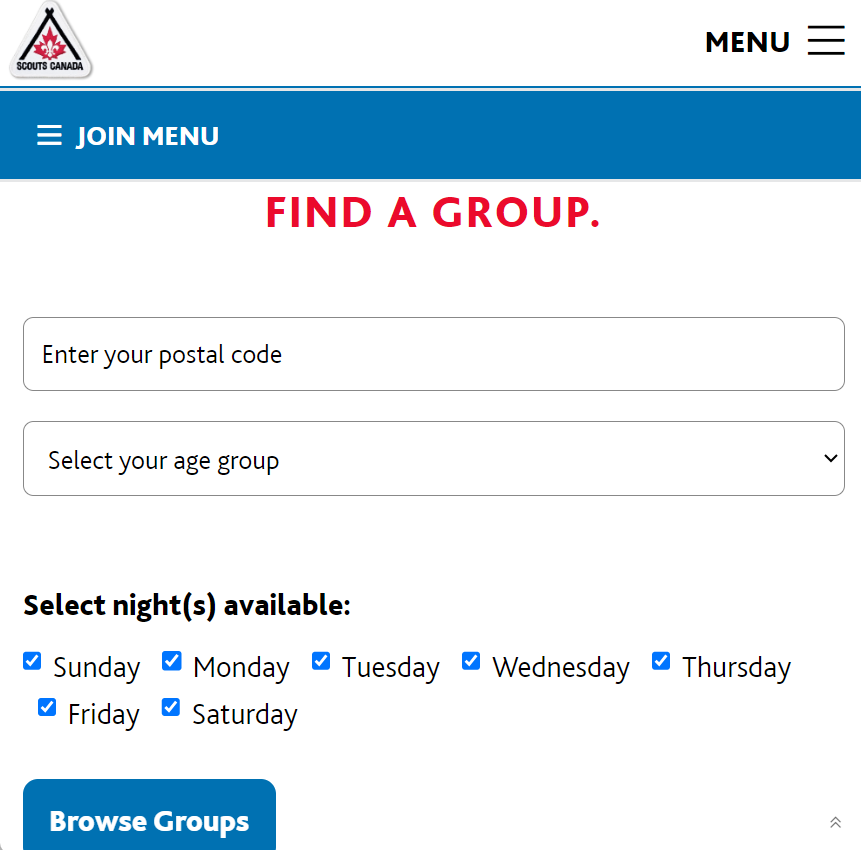Screen dimensions: 861x850
Task: Uncheck the Sunday checkbox
Action: click(x=32, y=661)
